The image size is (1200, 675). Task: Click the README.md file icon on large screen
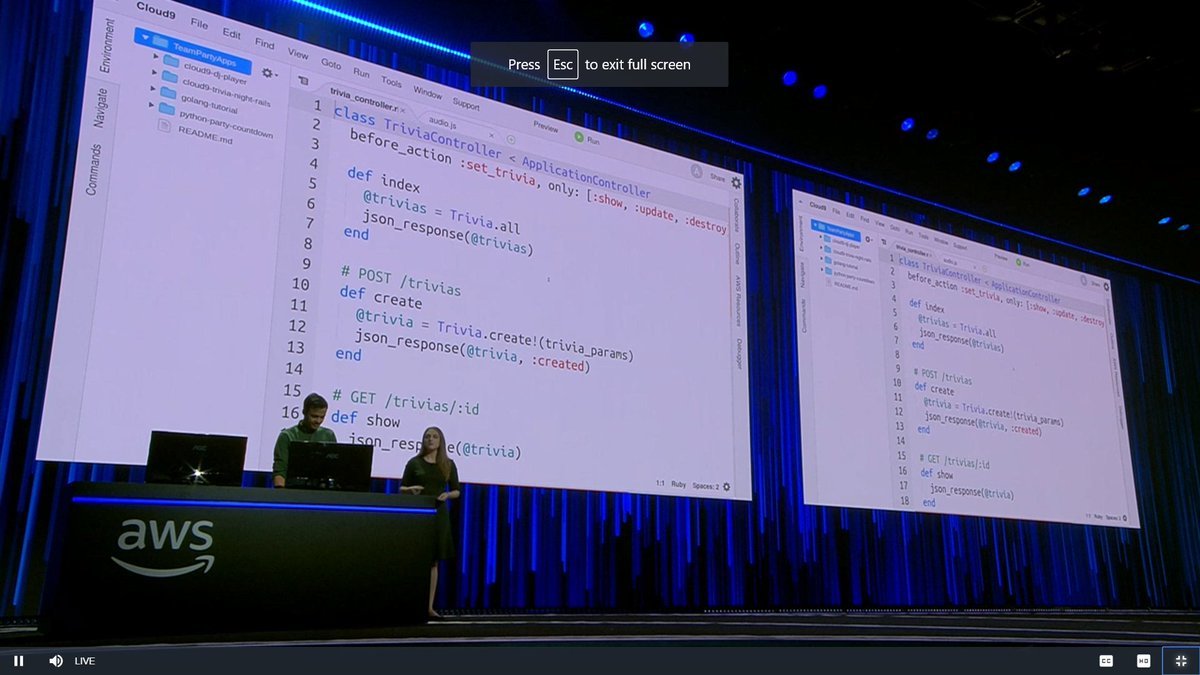pos(164,126)
